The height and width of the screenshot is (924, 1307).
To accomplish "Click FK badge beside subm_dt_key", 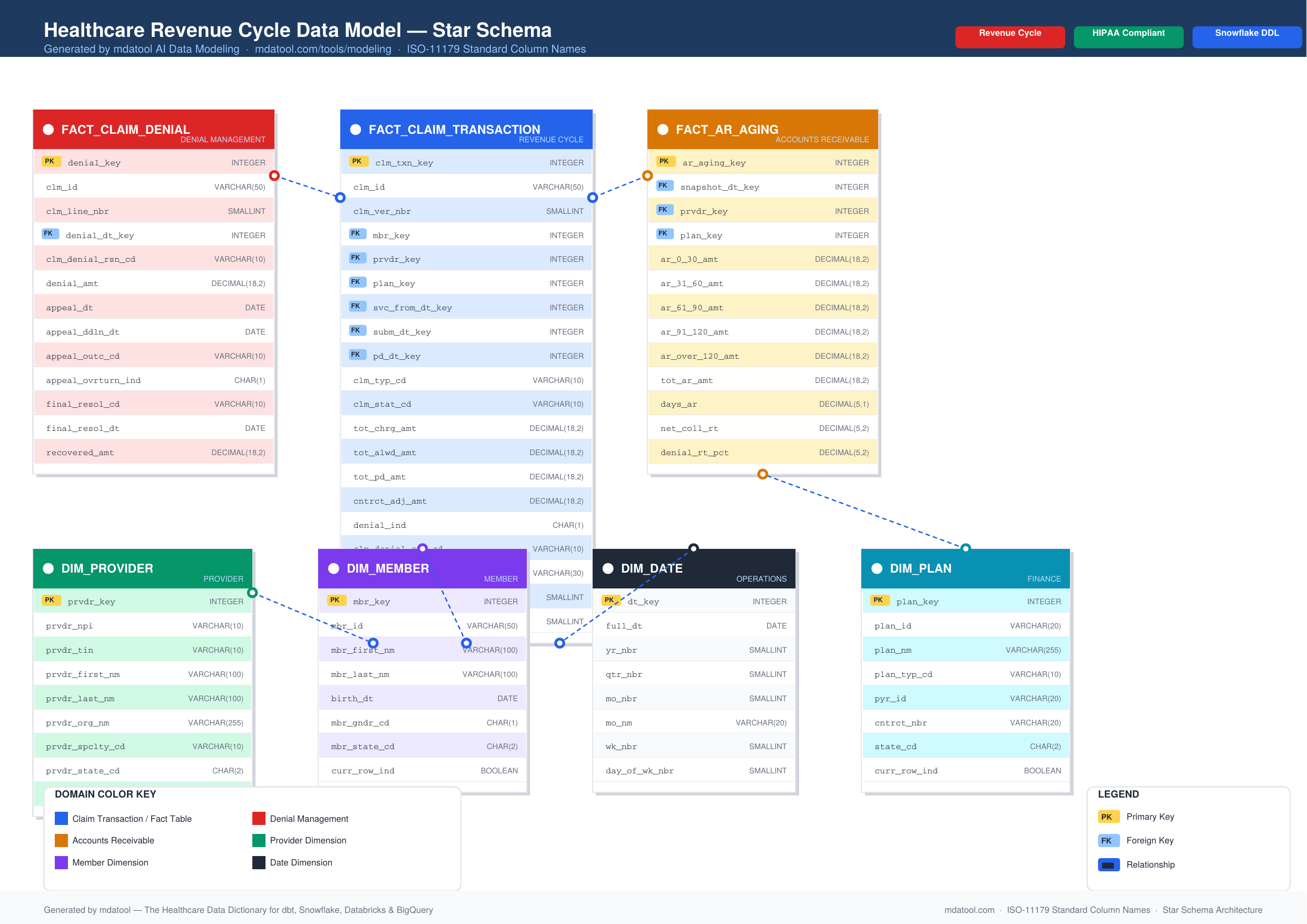I will pyautogui.click(x=357, y=330).
